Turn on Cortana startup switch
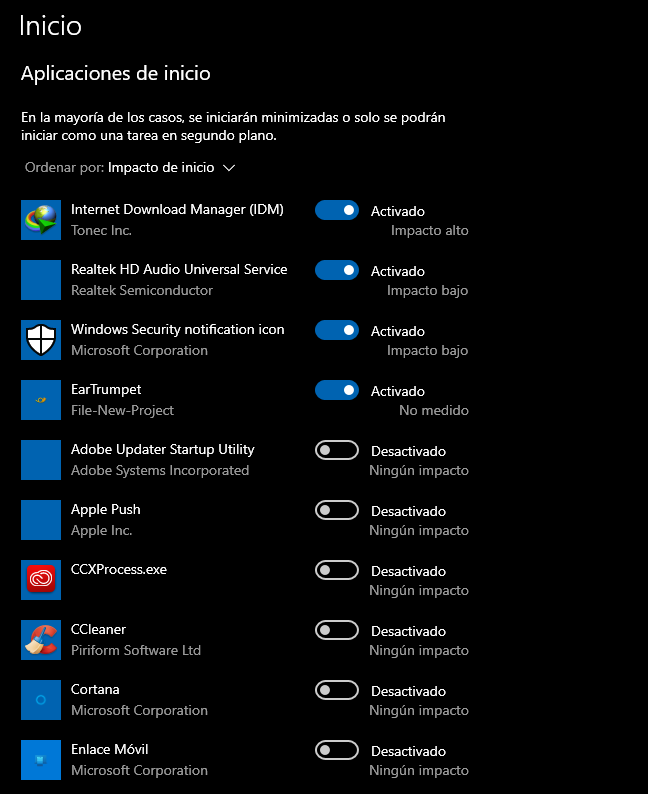The image size is (648, 794). [337, 690]
